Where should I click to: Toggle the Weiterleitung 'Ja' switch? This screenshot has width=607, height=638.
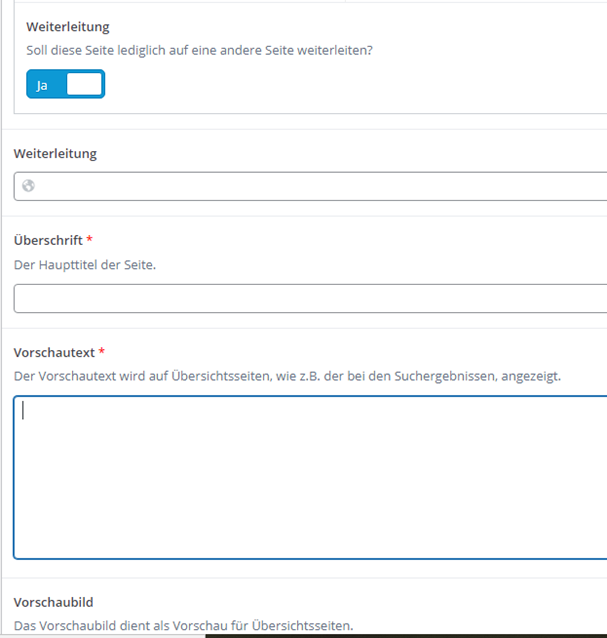[x=65, y=85]
